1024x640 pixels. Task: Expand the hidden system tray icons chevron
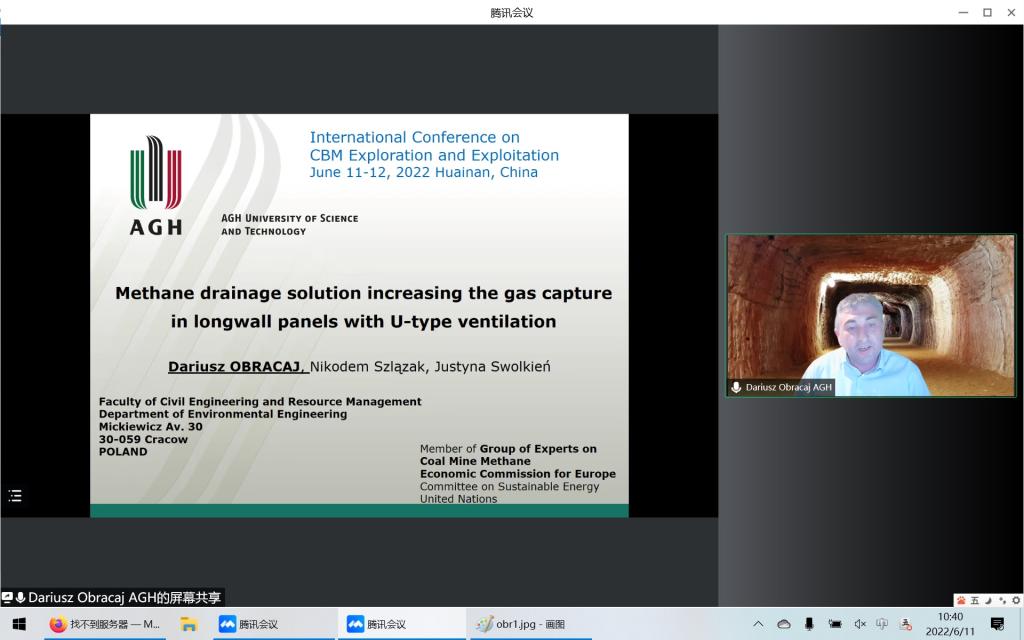758,624
